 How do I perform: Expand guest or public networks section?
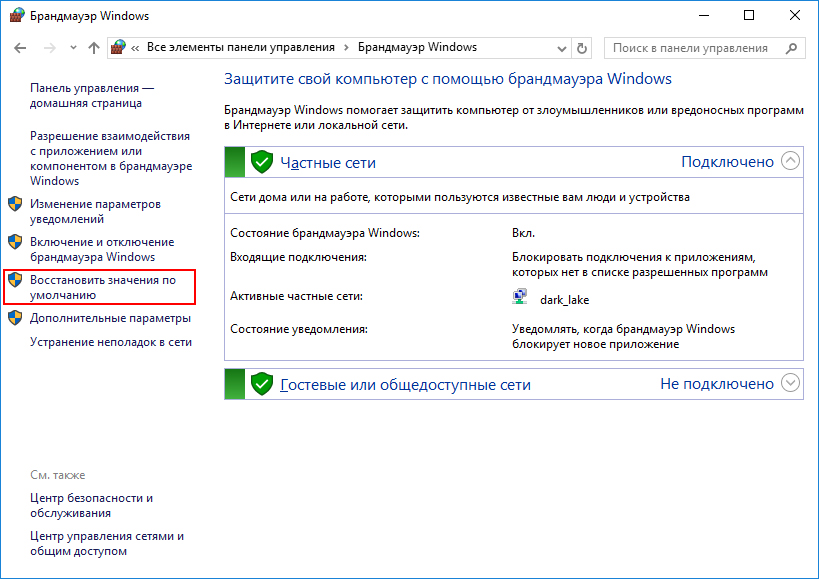(790, 383)
